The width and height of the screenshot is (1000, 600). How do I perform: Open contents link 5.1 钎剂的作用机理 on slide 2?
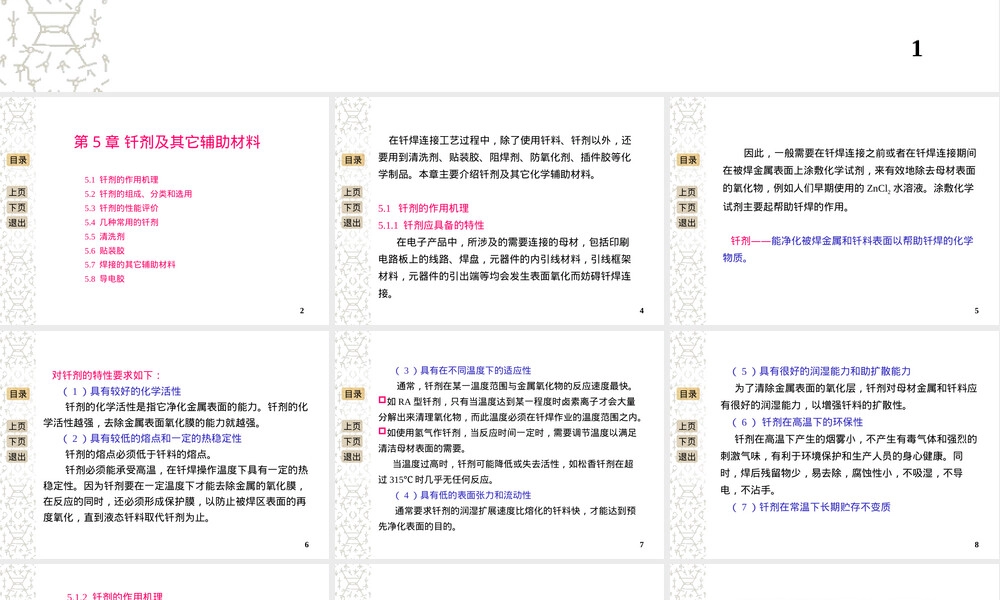(121, 180)
